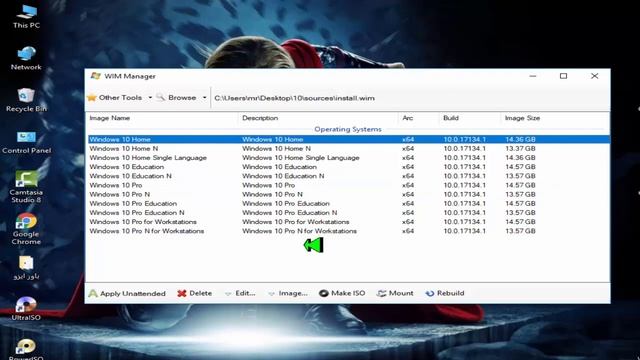Select the Windows 10 Education row
This screenshot has width=640, height=360.
[349, 167]
